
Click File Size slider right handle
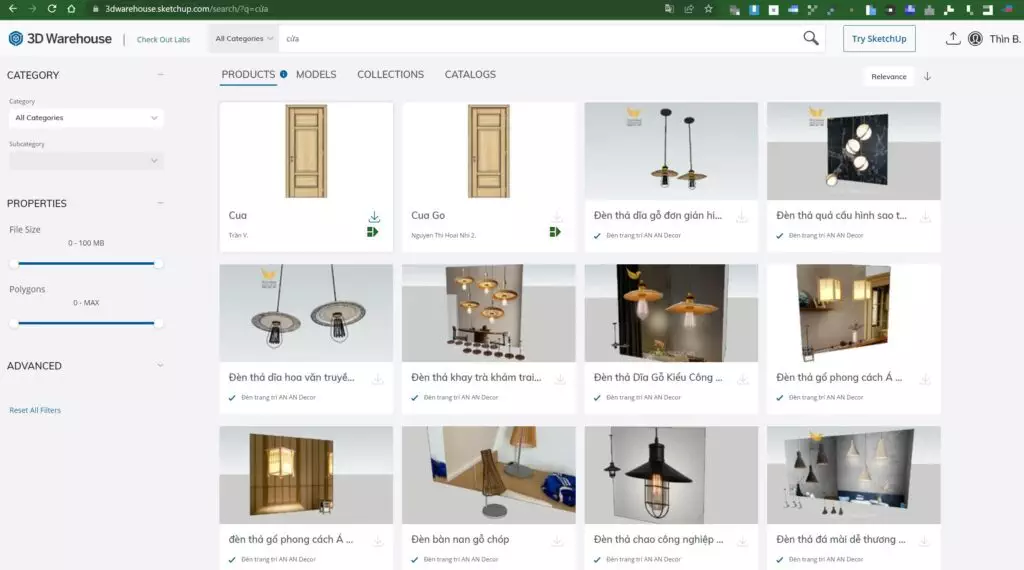159,264
